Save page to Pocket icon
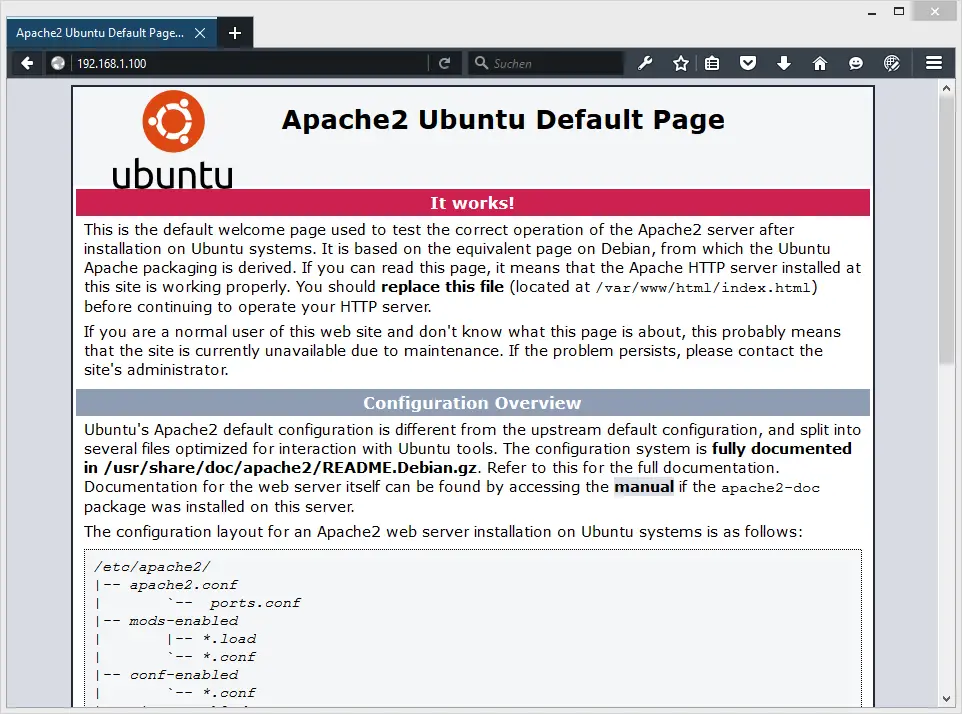This screenshot has height=714, width=962. (x=748, y=63)
